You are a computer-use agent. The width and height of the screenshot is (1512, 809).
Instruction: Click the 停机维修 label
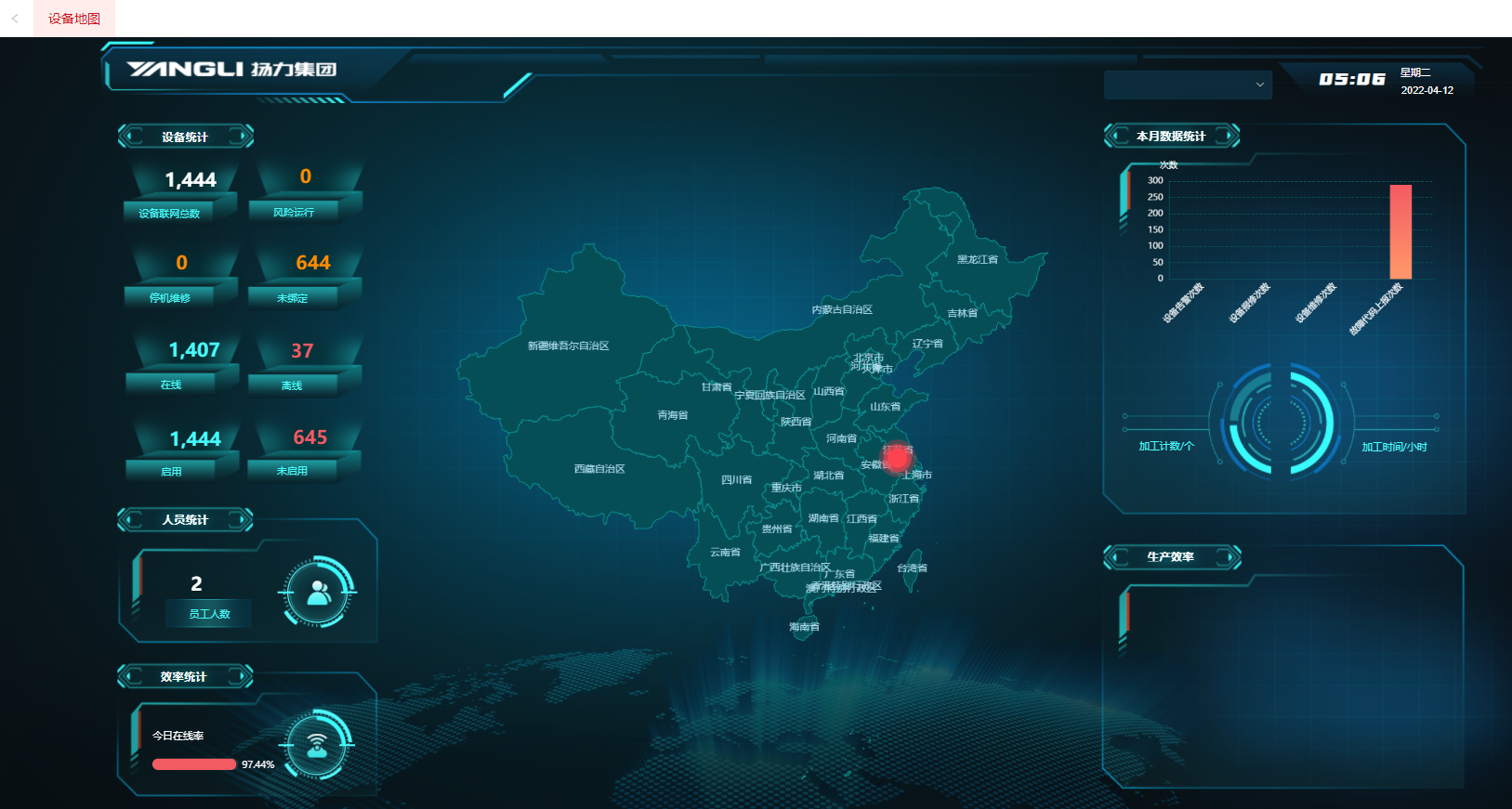click(x=170, y=298)
